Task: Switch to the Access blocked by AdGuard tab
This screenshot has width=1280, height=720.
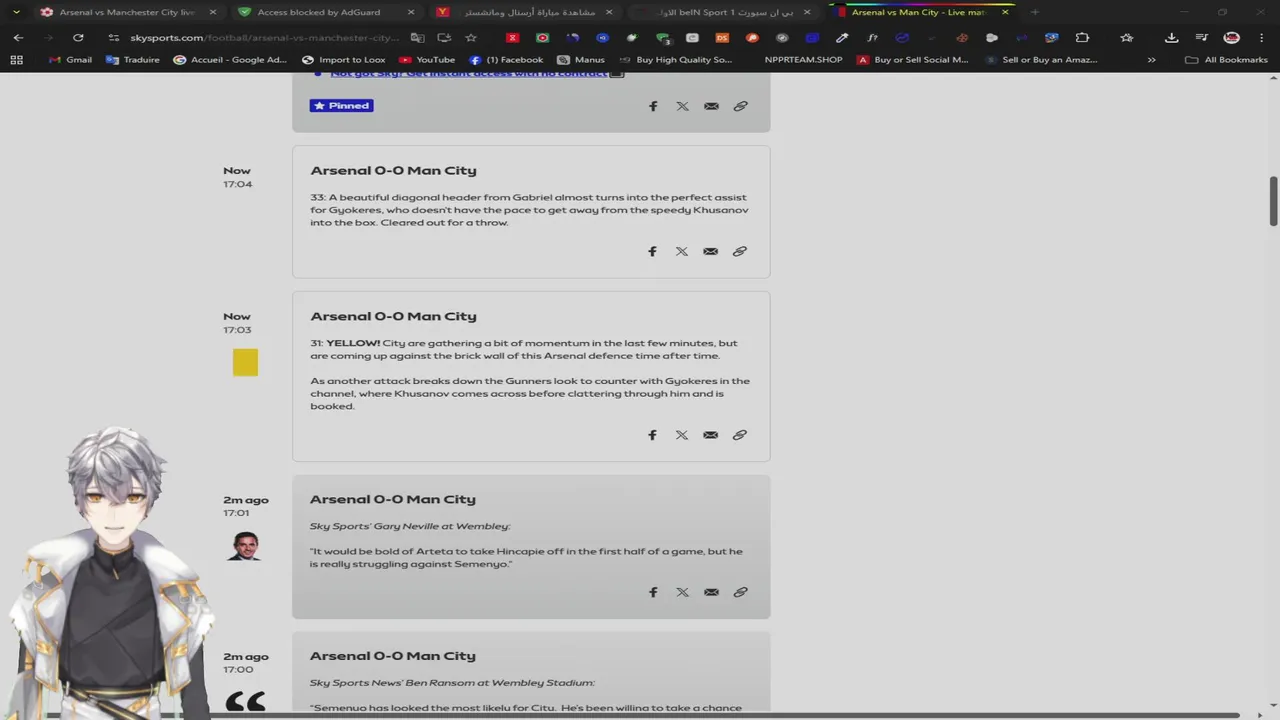Action: [327, 12]
